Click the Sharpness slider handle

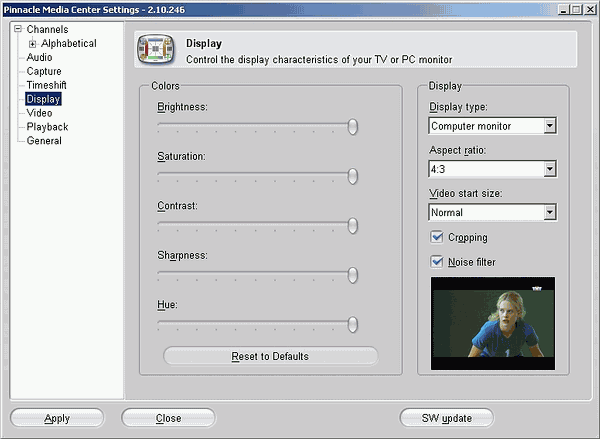click(352, 275)
